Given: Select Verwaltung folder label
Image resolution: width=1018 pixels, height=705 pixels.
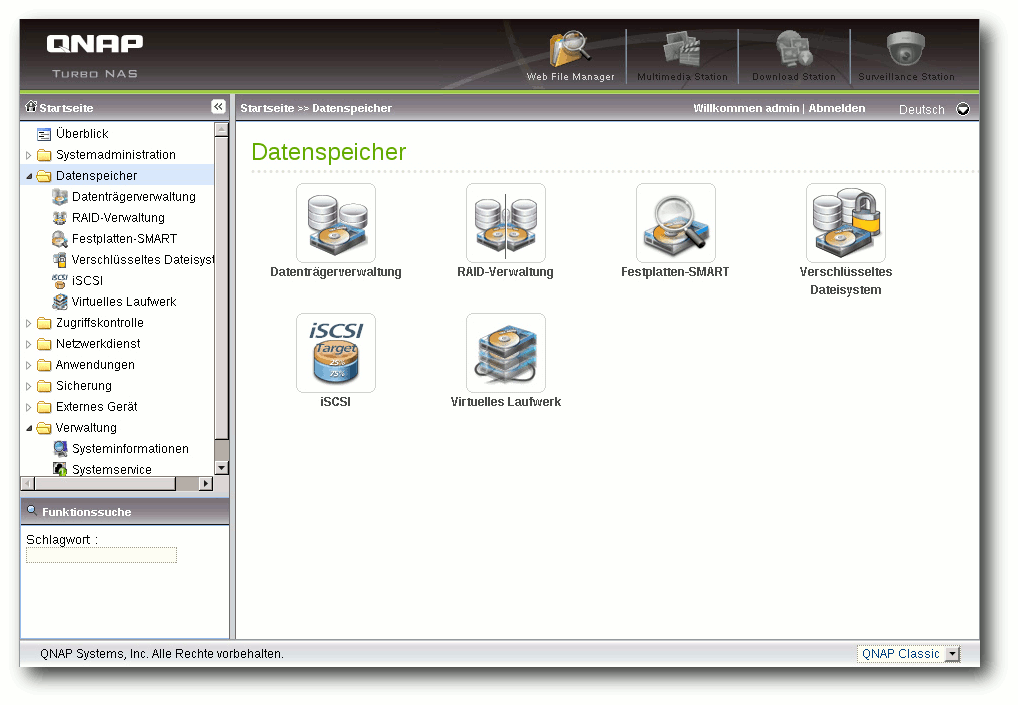Looking at the screenshot, I should pyautogui.click(x=86, y=428).
